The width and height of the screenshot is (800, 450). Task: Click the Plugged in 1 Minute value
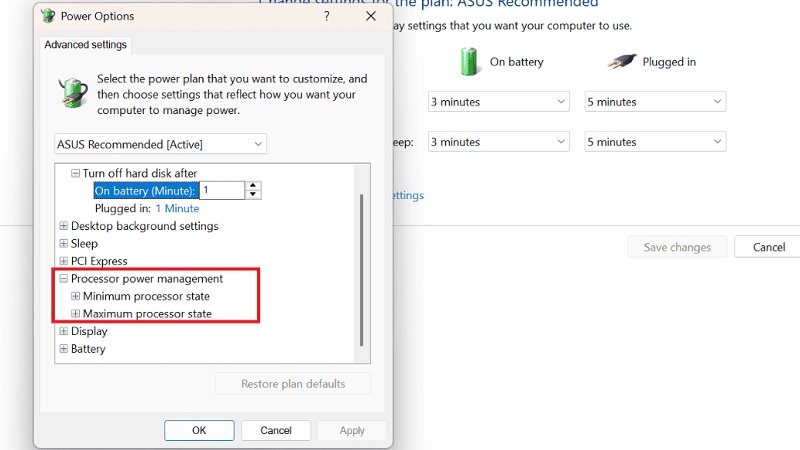(x=177, y=209)
